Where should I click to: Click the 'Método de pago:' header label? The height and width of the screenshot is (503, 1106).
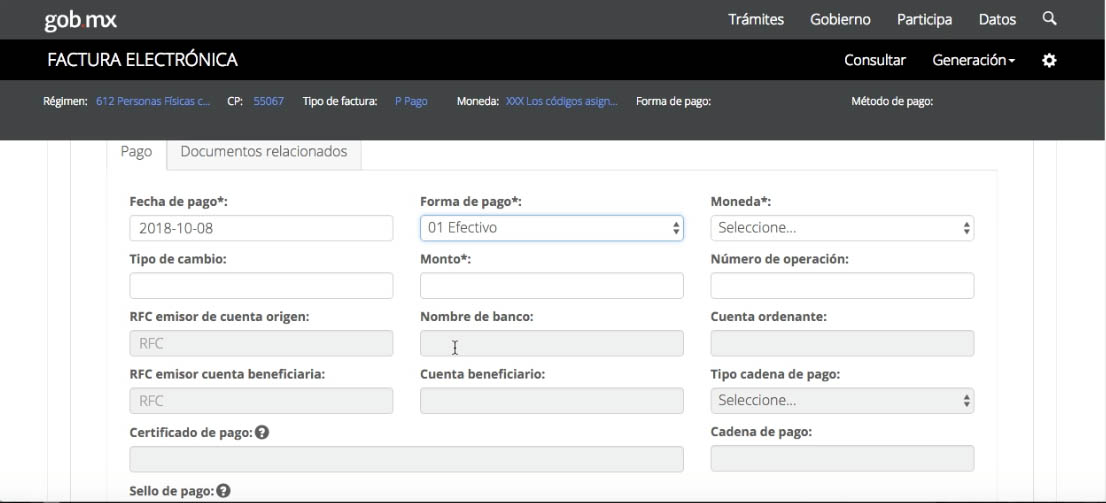pyautogui.click(x=892, y=102)
